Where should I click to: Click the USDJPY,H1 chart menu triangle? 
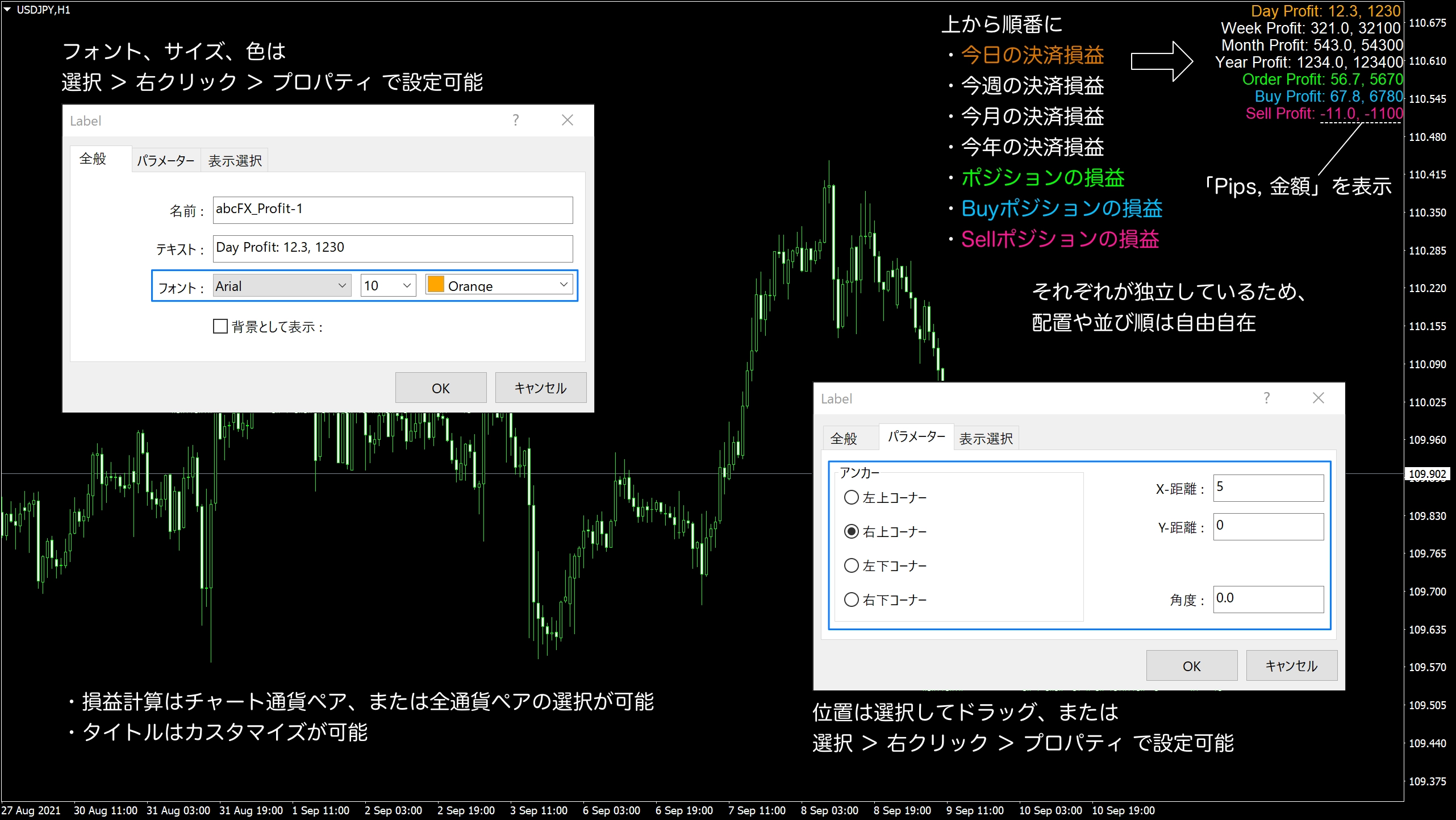point(7,10)
